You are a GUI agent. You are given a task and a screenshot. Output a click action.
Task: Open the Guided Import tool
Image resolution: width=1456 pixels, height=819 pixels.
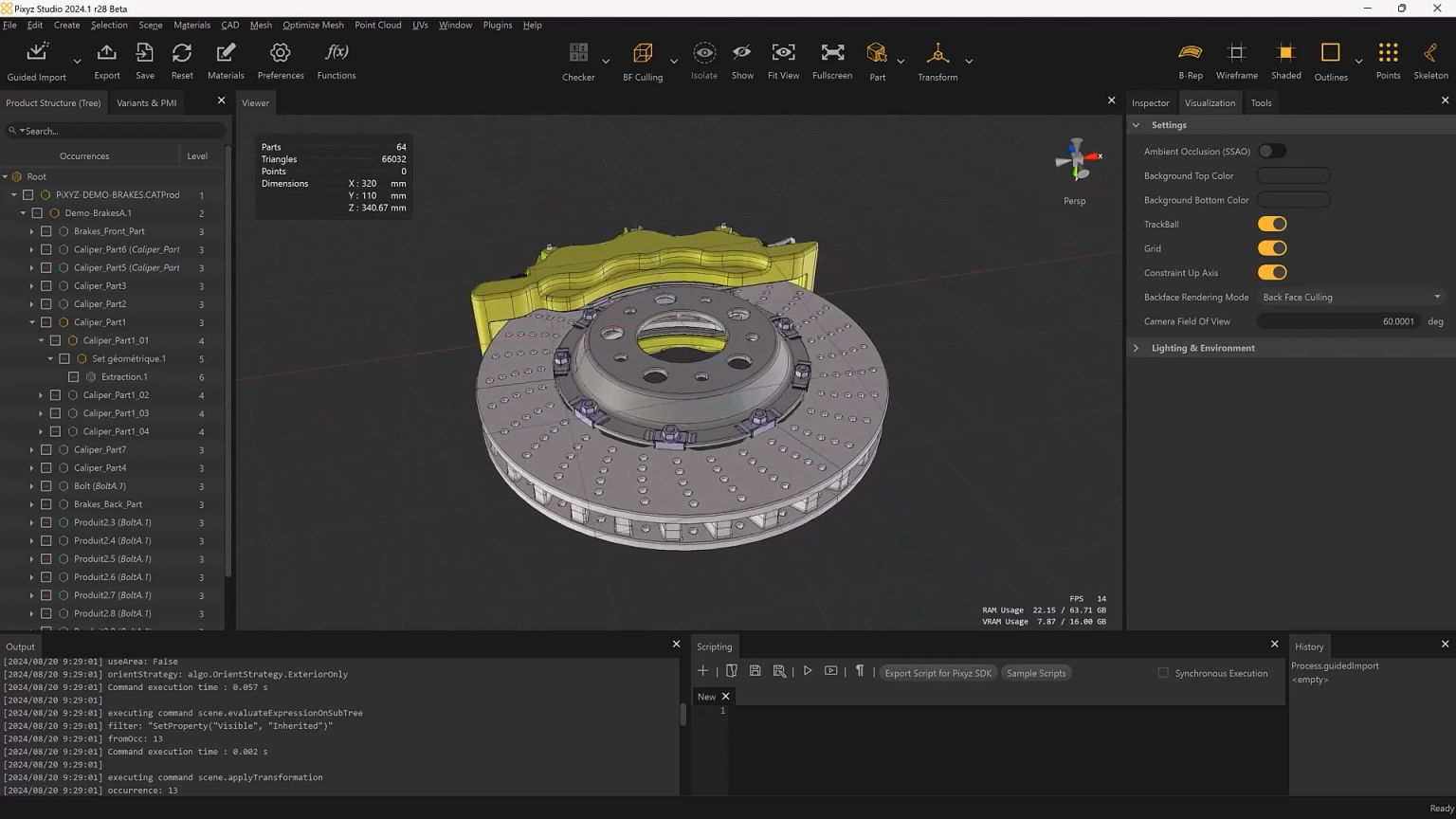(35, 57)
